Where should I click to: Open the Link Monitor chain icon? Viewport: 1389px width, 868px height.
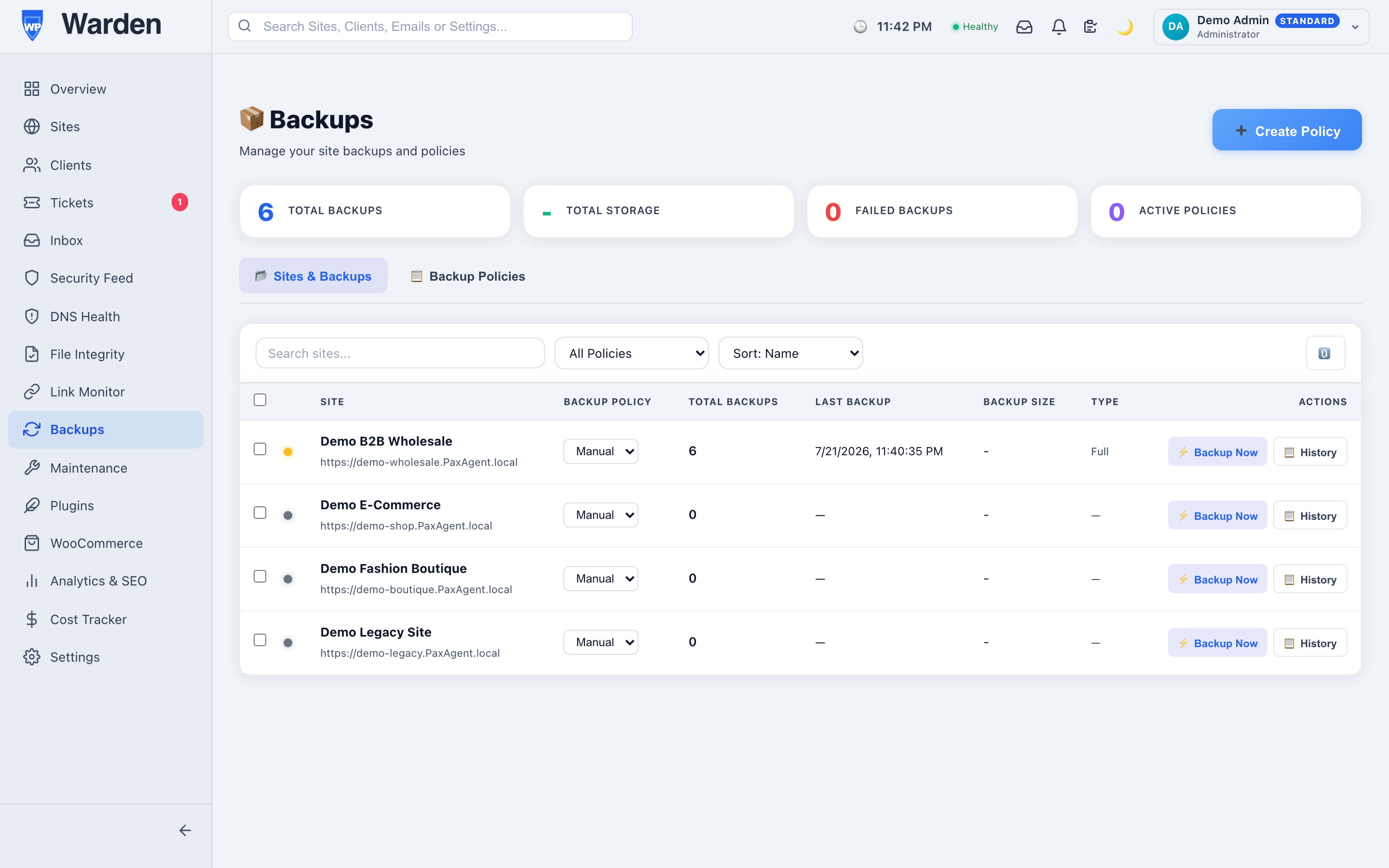[x=31, y=392]
